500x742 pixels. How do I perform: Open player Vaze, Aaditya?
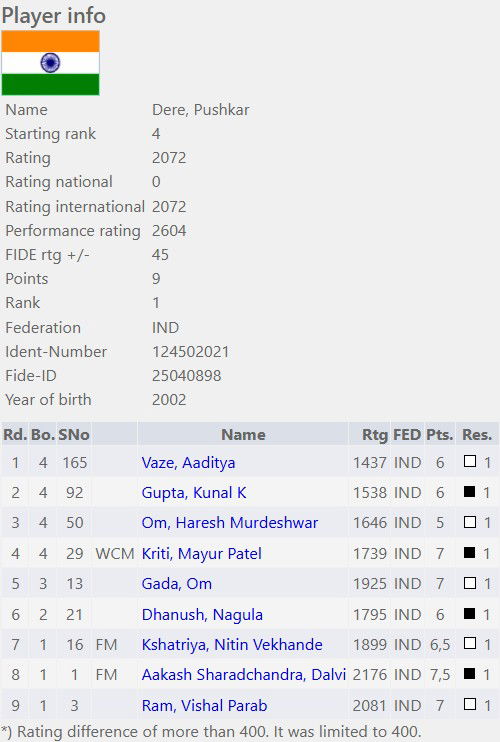(188, 462)
